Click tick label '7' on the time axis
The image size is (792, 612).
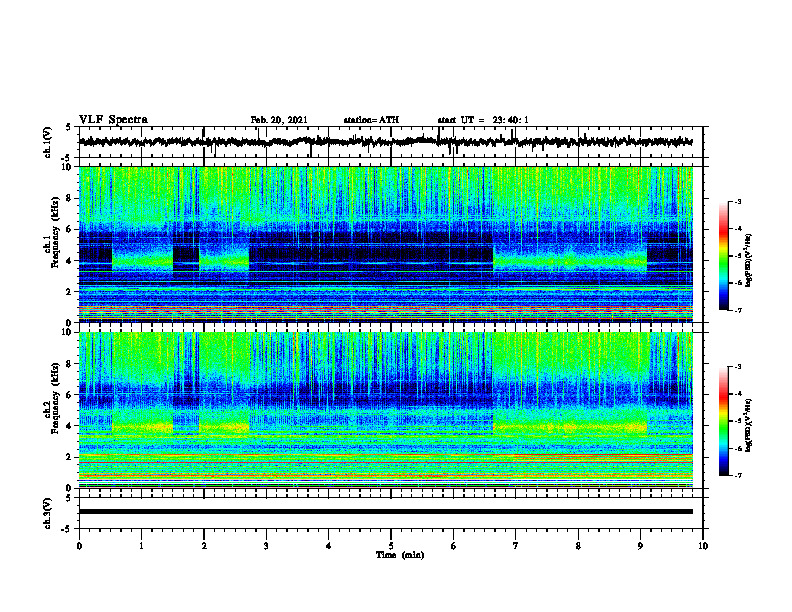pyautogui.click(x=516, y=546)
